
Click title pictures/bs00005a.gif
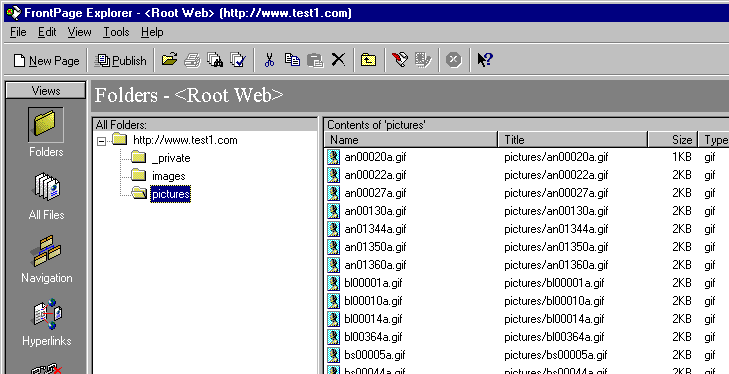(556, 355)
